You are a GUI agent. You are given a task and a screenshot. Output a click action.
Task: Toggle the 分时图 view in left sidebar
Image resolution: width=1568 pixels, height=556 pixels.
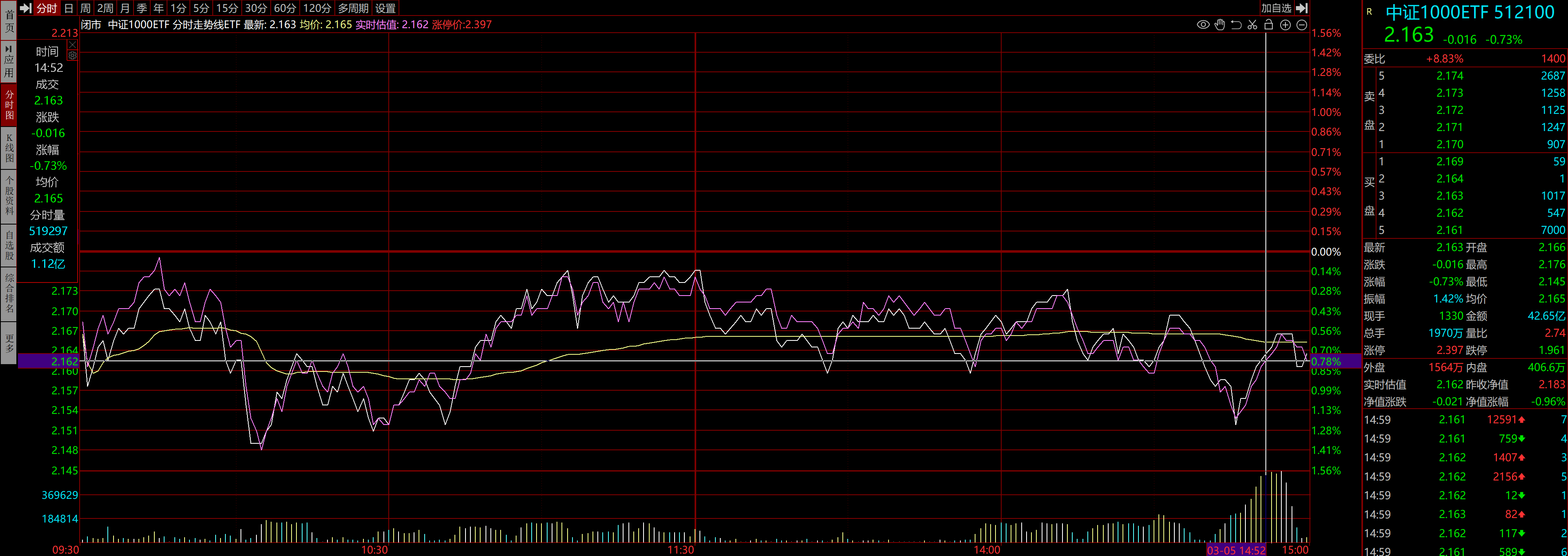[9, 105]
